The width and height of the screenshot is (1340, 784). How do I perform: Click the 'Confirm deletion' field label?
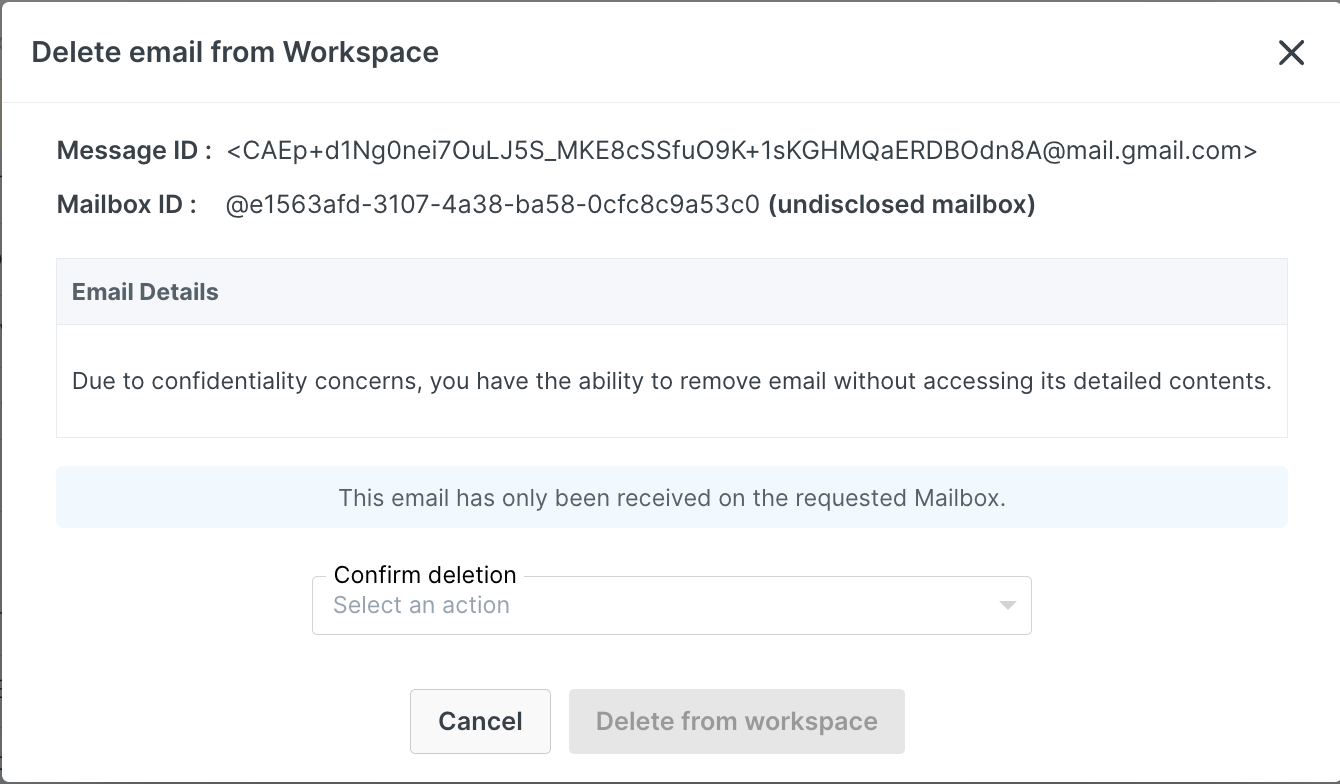click(425, 575)
